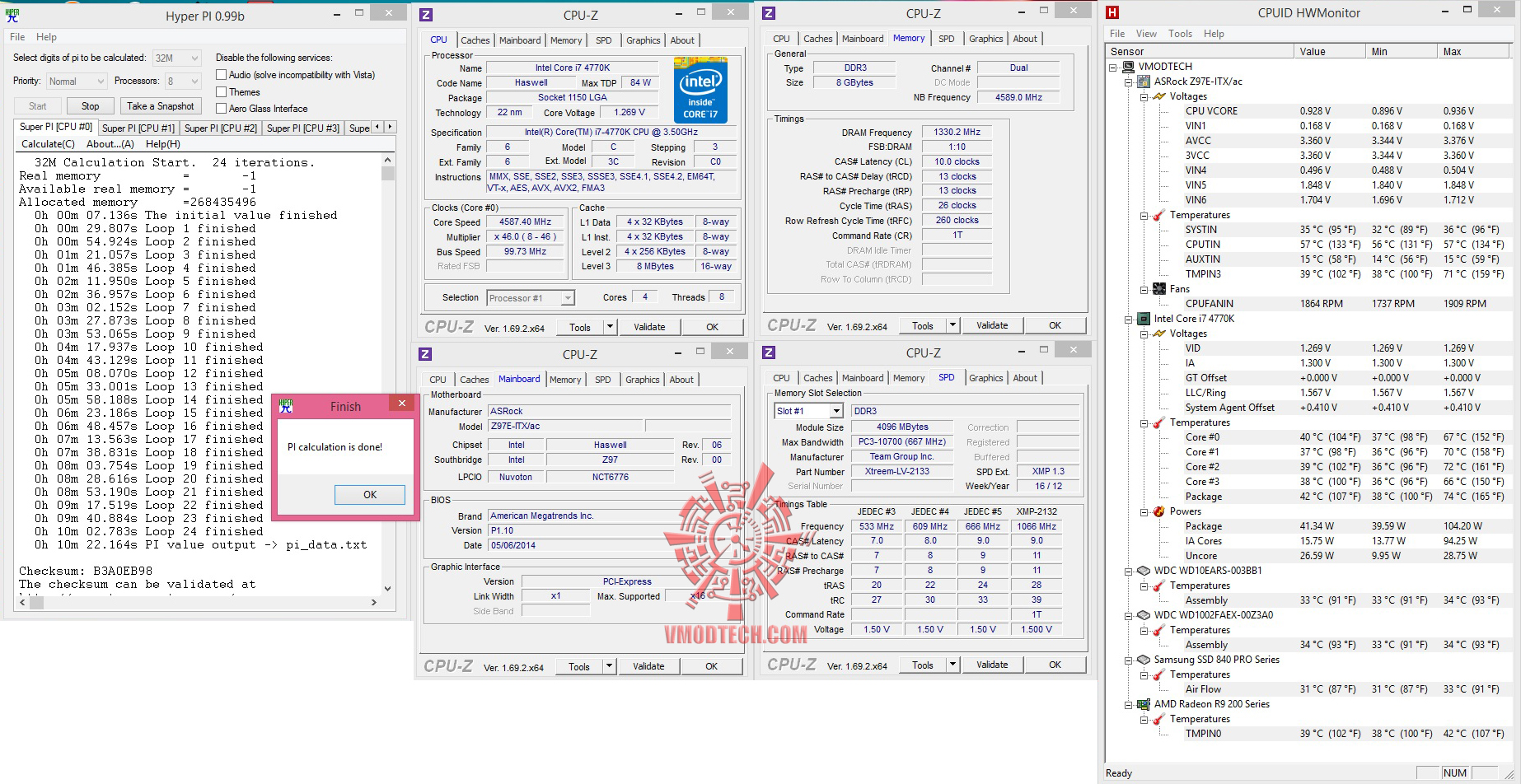Viewport: 1521px width, 784px height.
Task: Click the Z icon of the CPU-Z SPD window
Action: [x=769, y=352]
